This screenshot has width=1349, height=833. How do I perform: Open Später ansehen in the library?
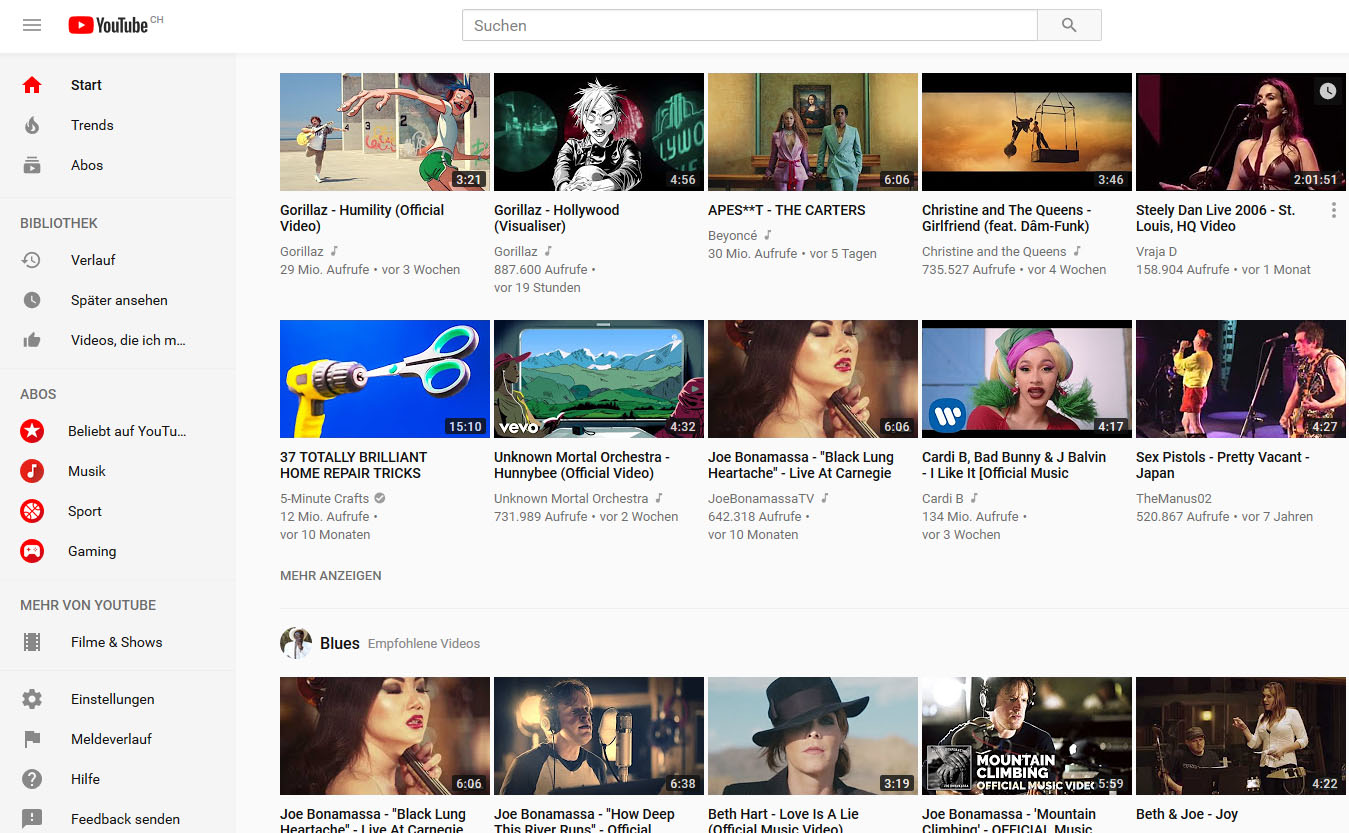click(x=119, y=300)
